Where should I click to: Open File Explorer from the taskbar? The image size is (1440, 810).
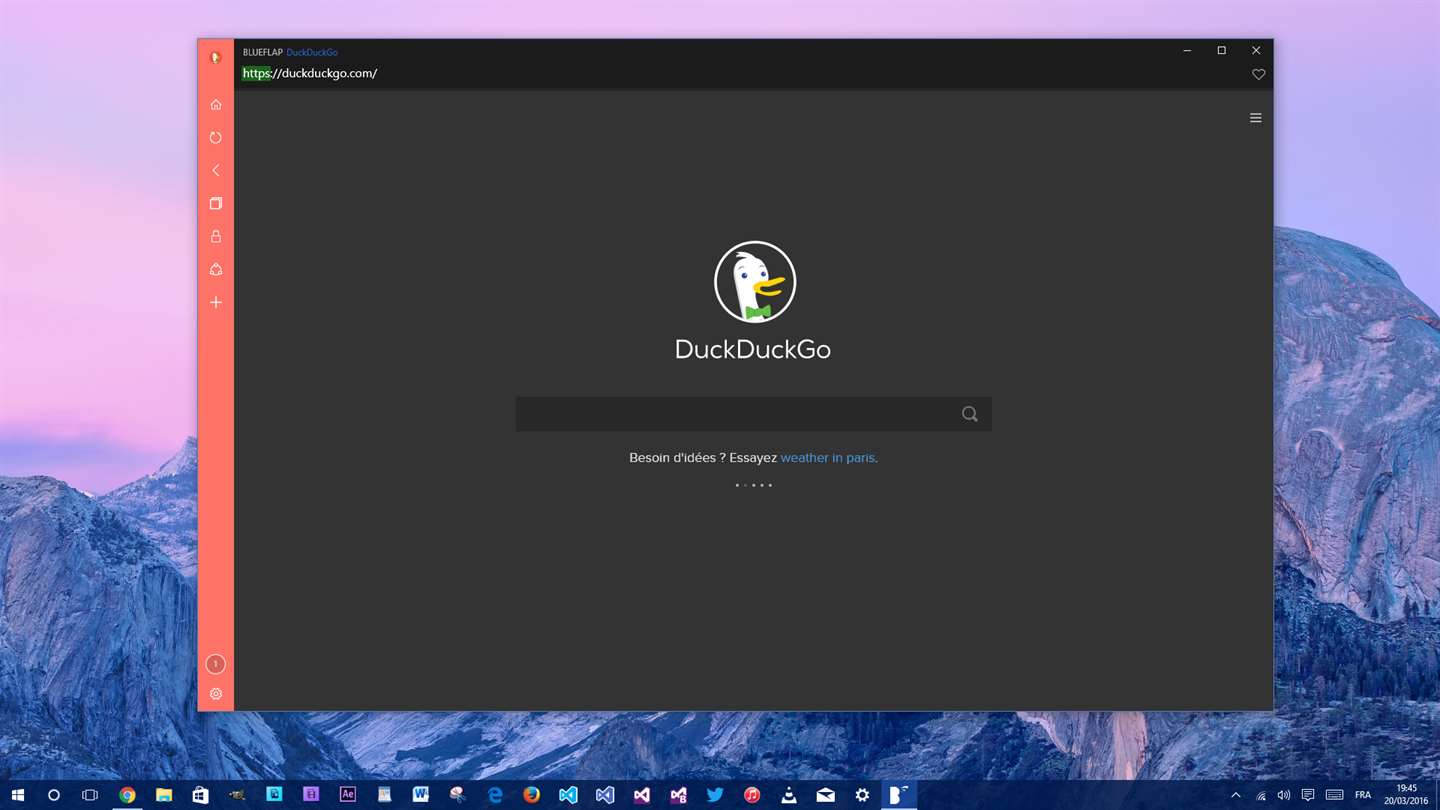click(164, 795)
